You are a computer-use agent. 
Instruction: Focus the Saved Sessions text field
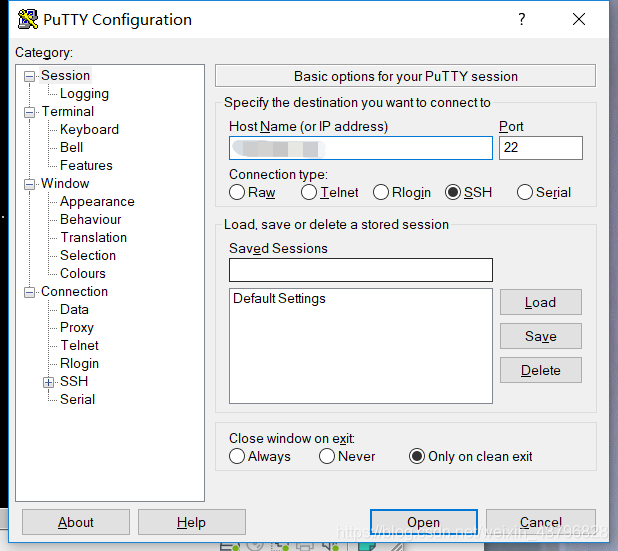click(x=361, y=270)
